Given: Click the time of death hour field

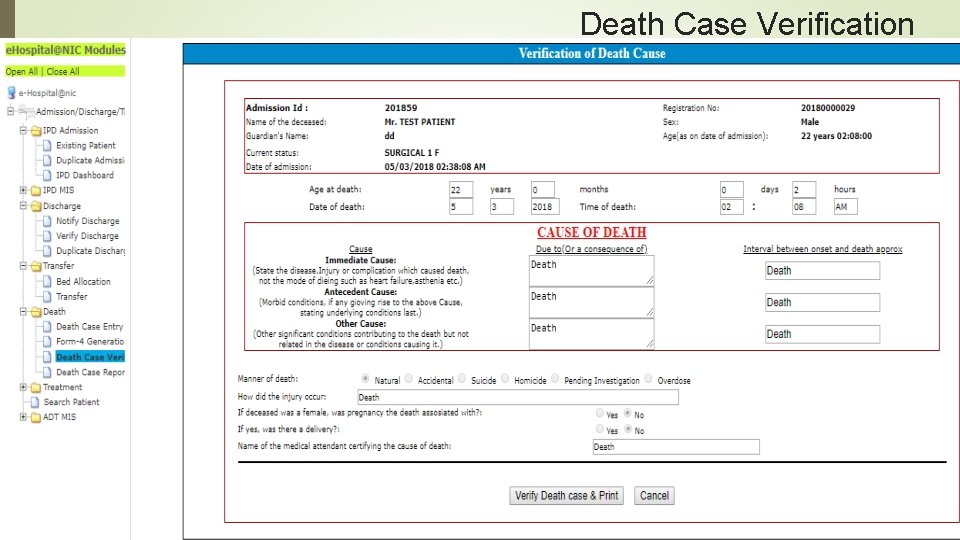Looking at the screenshot, I should [x=732, y=206].
